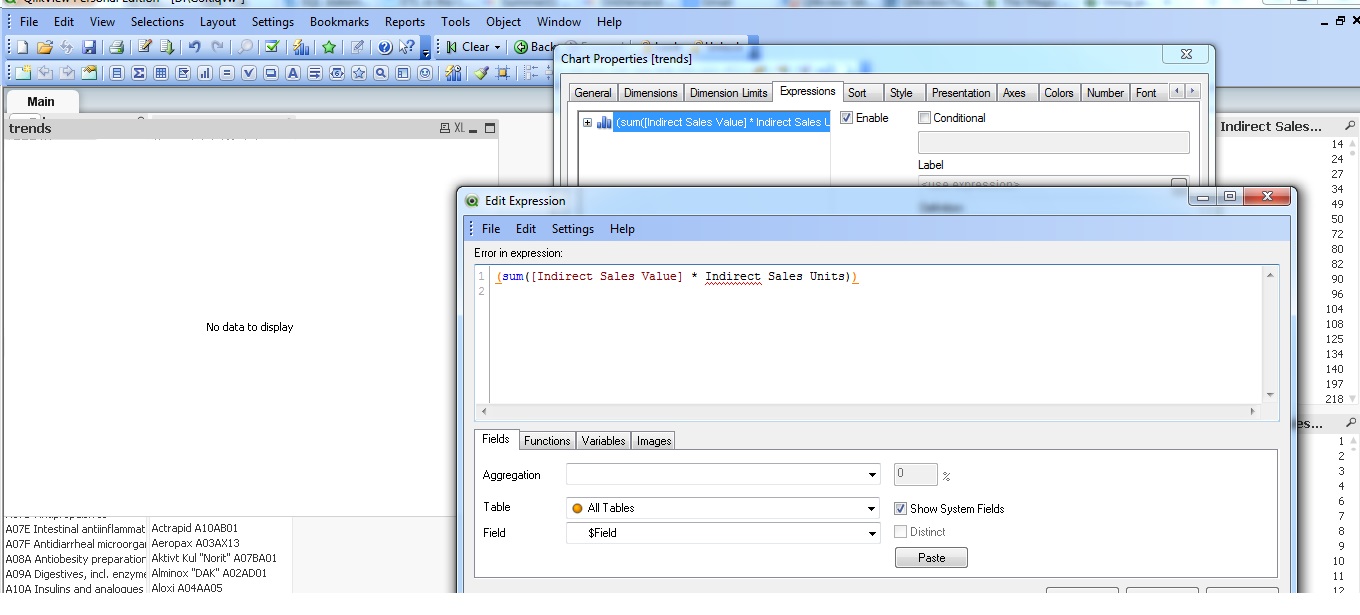The image size is (1360, 615).
Task: Click the Indirect Sales list box search icon
Action: [x=1349, y=126]
